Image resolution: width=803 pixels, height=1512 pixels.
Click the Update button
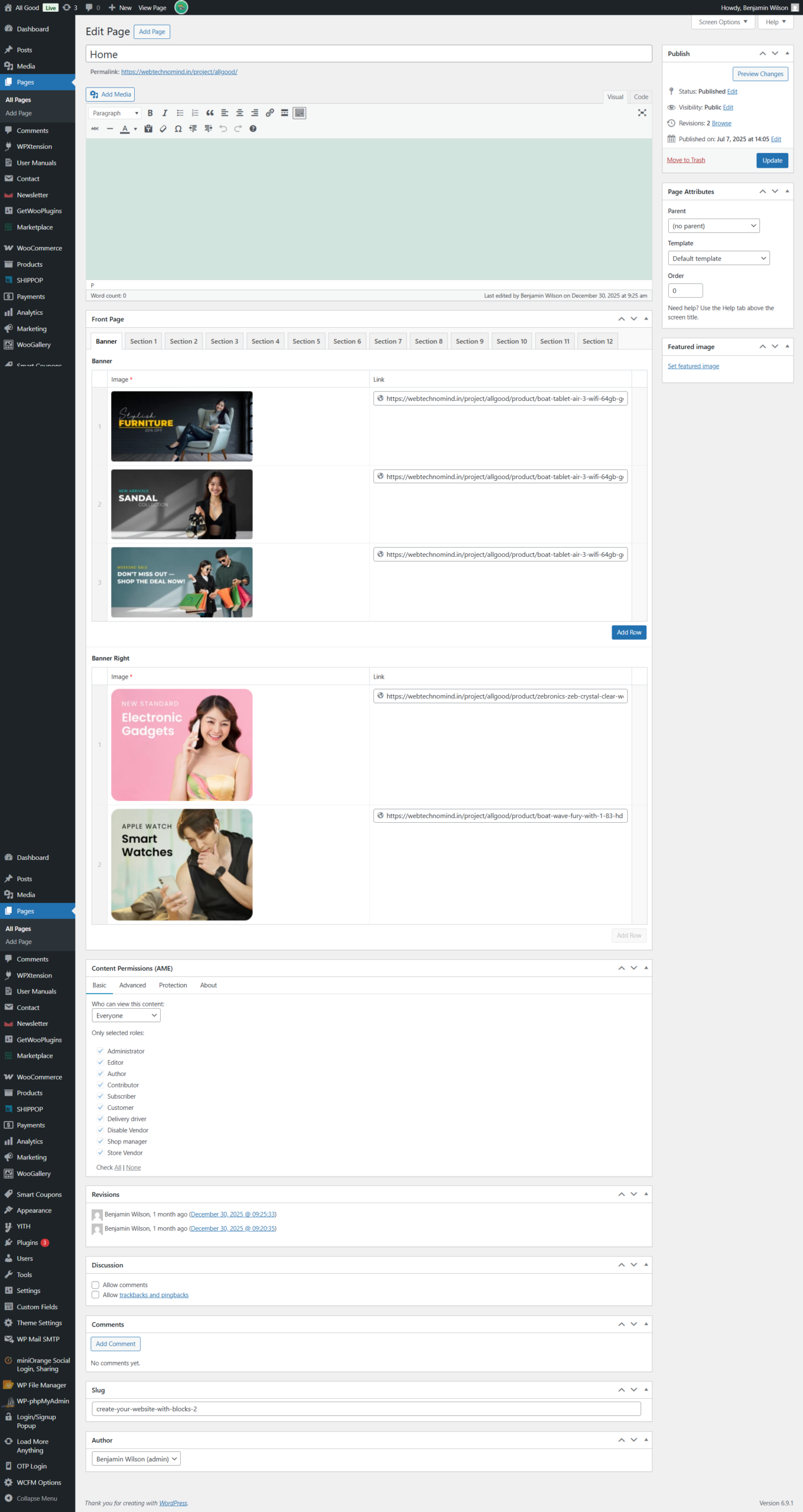[x=772, y=160]
